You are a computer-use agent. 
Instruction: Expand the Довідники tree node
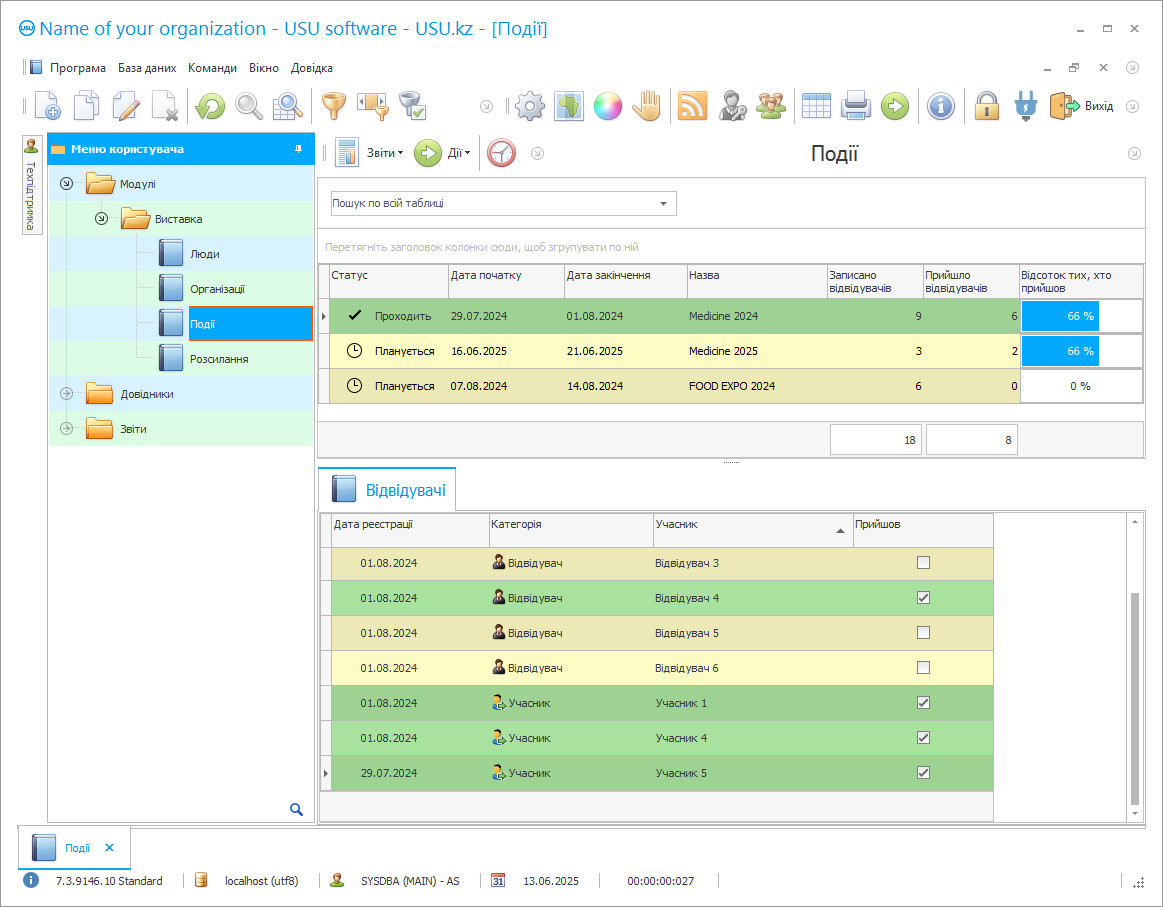pyautogui.click(x=66, y=394)
